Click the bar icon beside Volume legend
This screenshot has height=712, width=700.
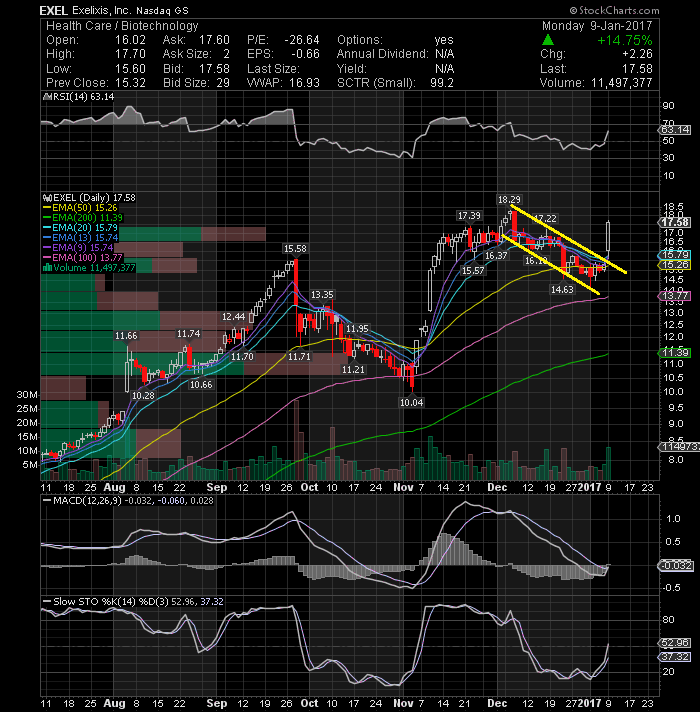47,268
